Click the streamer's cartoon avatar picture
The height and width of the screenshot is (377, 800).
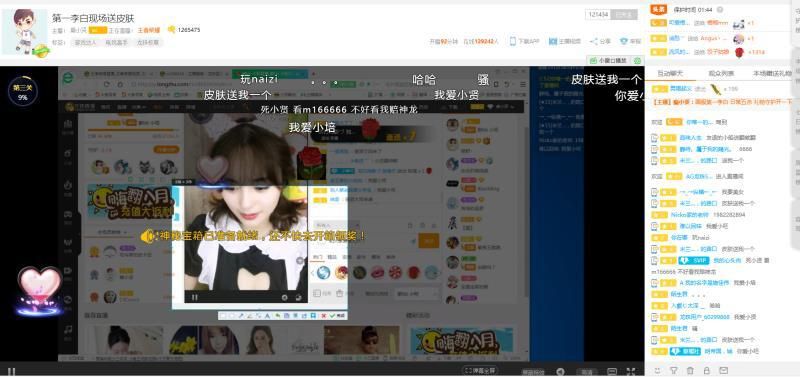[24, 31]
